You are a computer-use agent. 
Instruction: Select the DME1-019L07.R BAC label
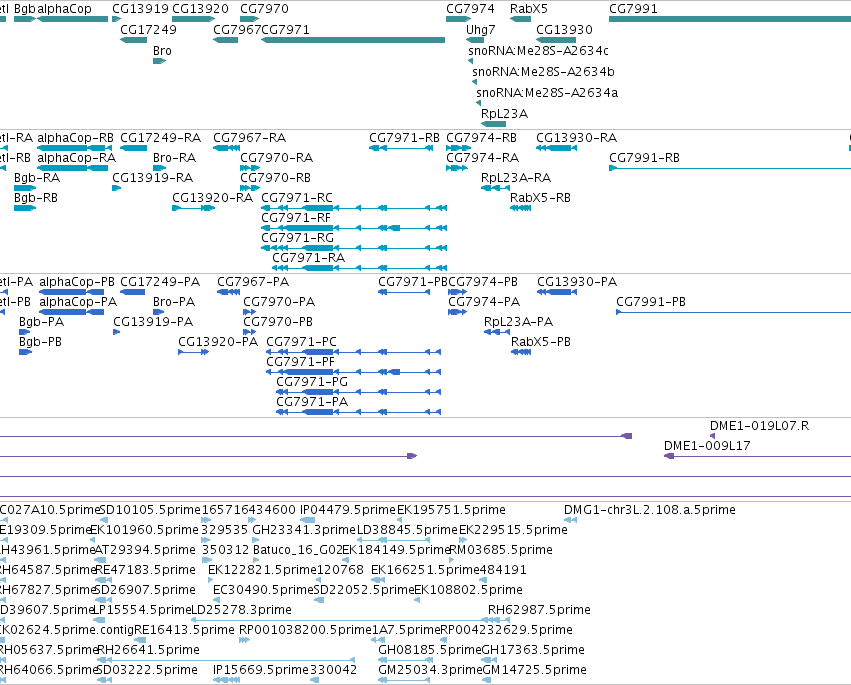[x=759, y=427]
